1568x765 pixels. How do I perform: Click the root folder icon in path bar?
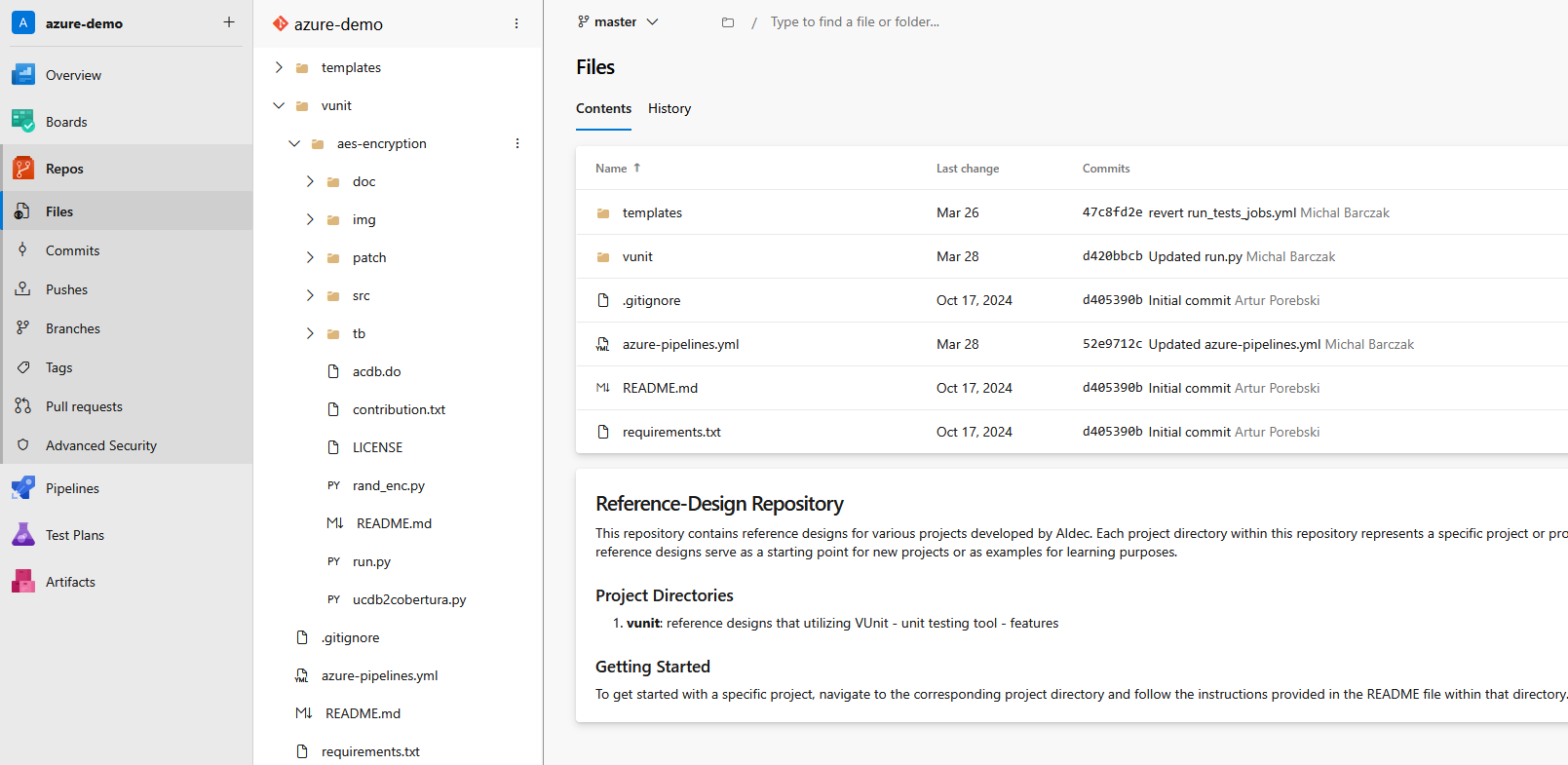(x=728, y=22)
